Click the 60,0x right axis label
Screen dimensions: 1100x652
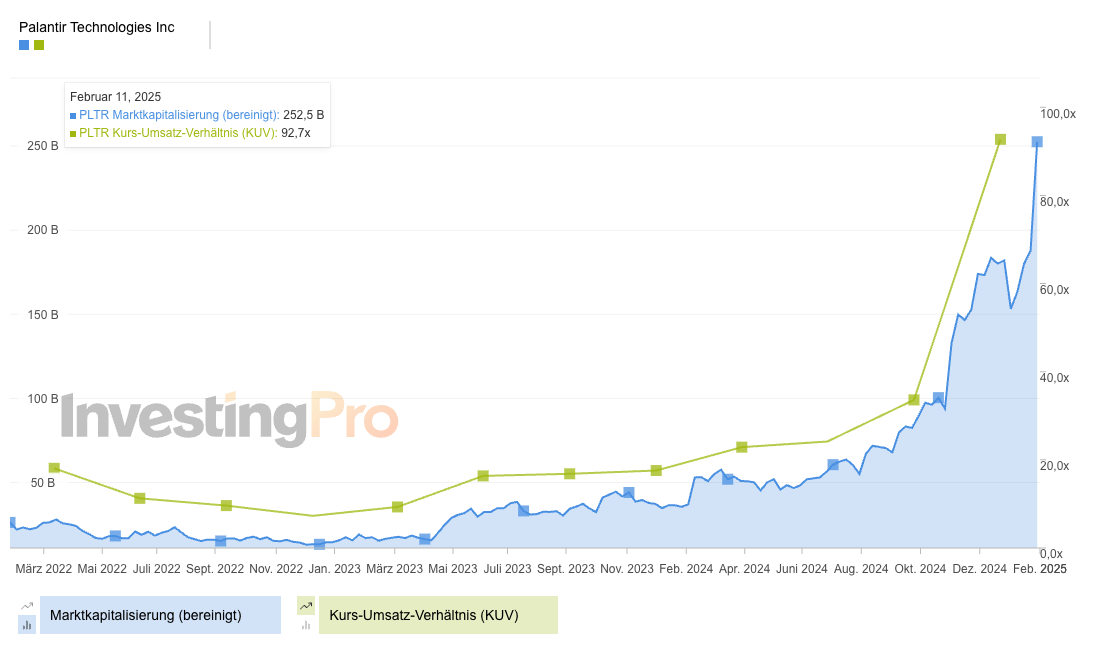point(1054,290)
